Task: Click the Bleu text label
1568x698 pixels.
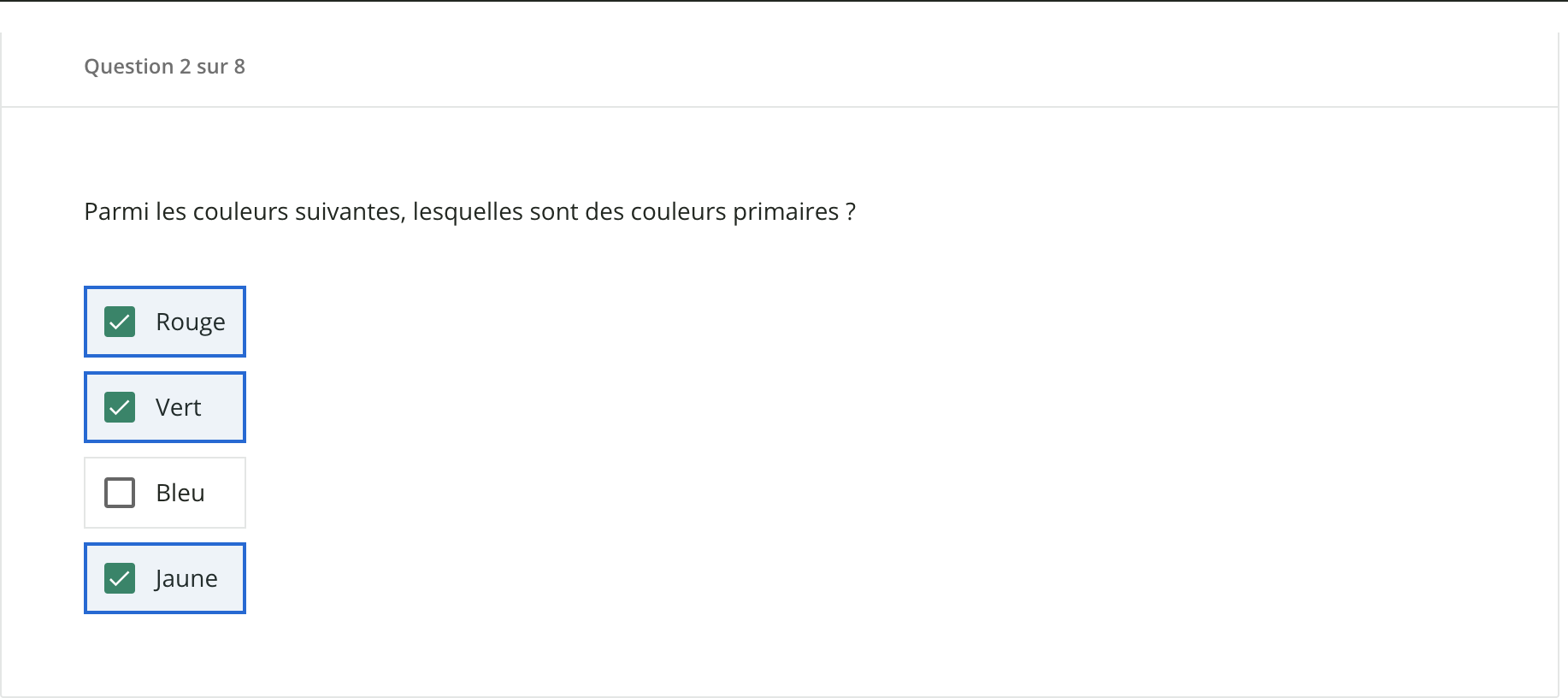Action: (x=181, y=493)
